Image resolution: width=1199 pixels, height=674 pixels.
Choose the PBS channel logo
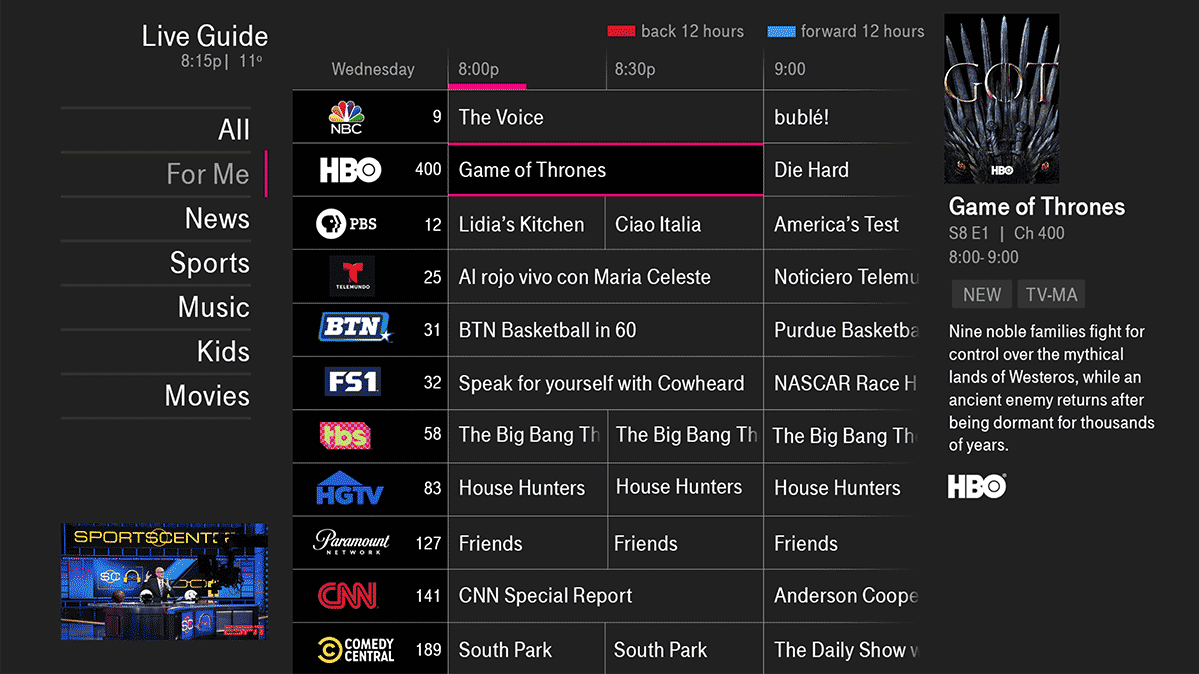tap(346, 224)
